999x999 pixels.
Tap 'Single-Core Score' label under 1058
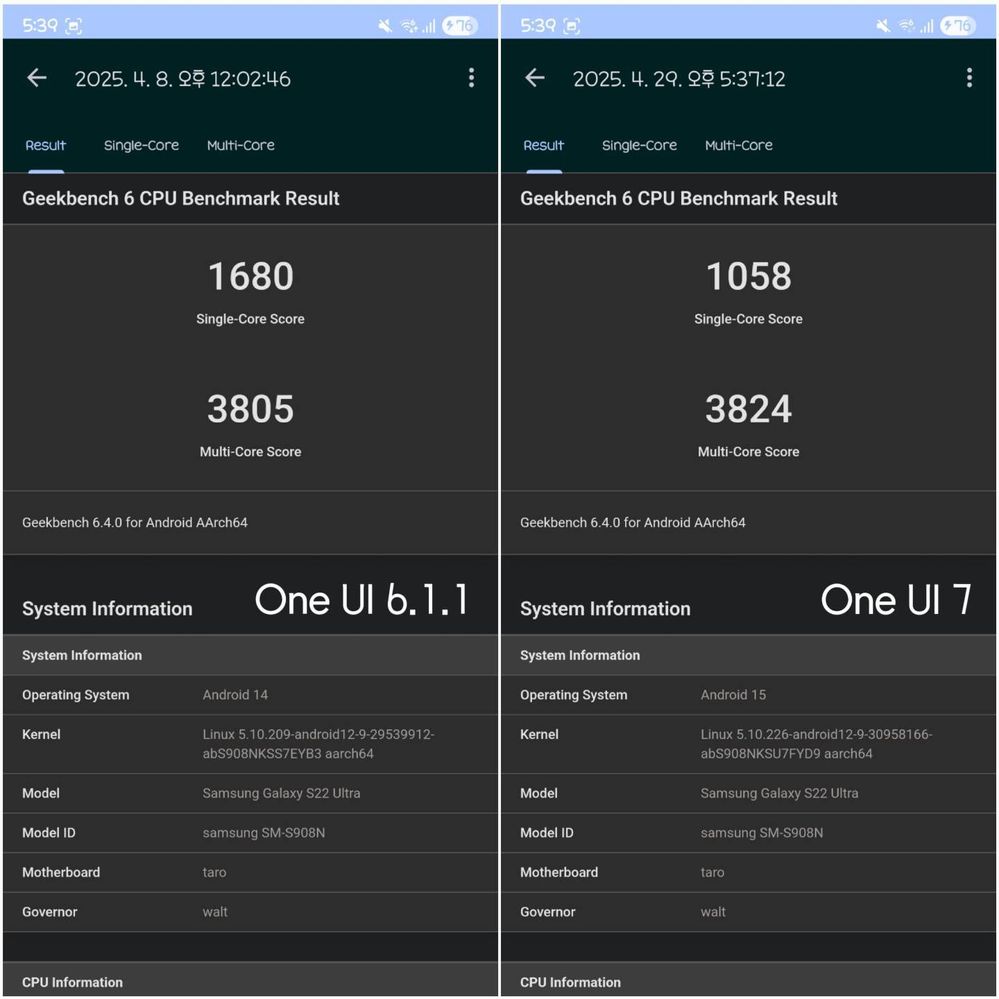(x=749, y=319)
